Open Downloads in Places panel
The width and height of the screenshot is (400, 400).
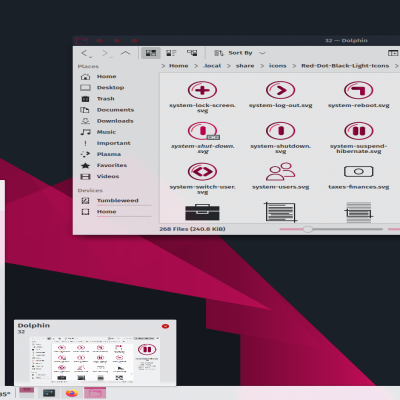(115, 121)
